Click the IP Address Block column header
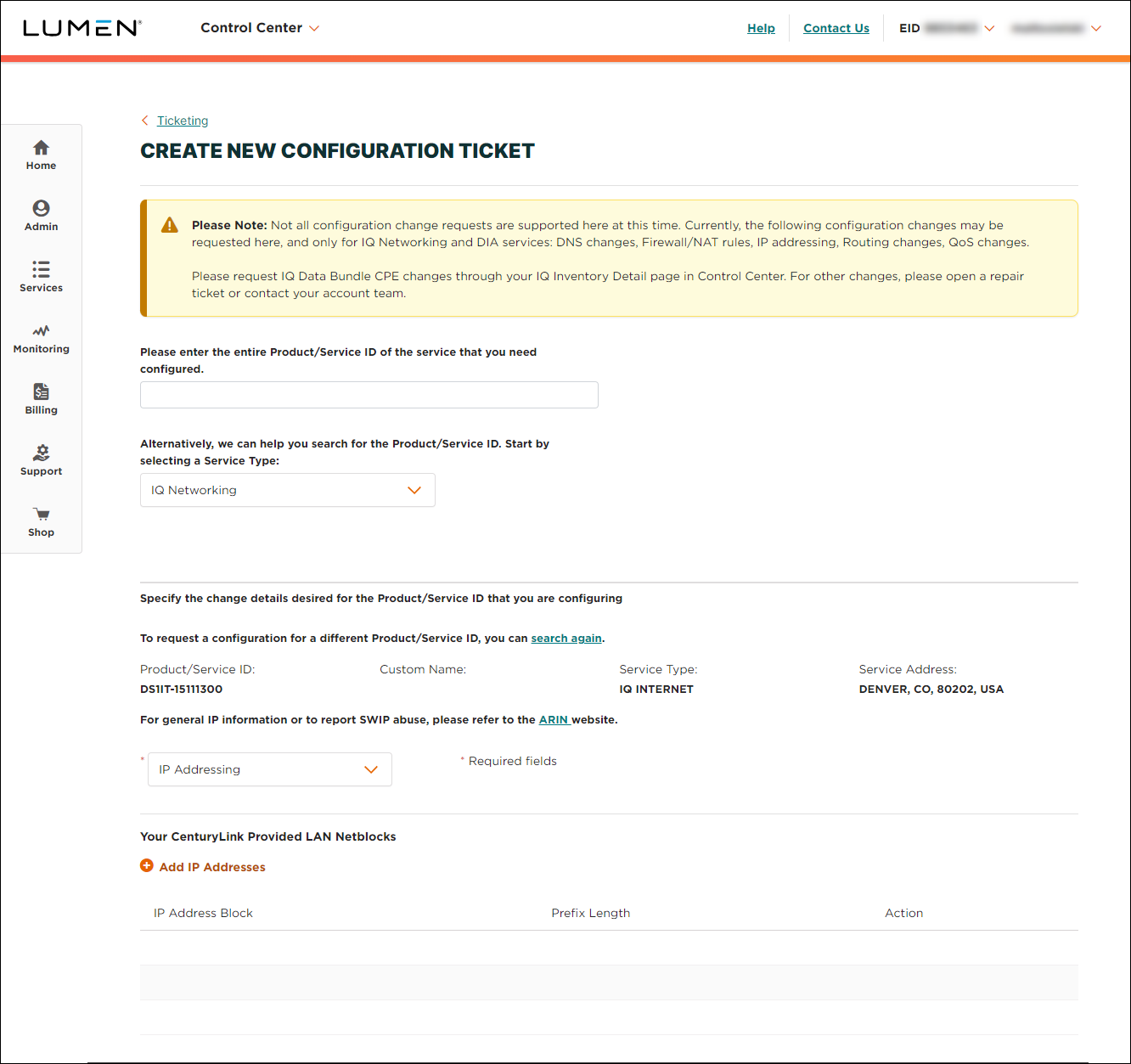 (x=203, y=913)
